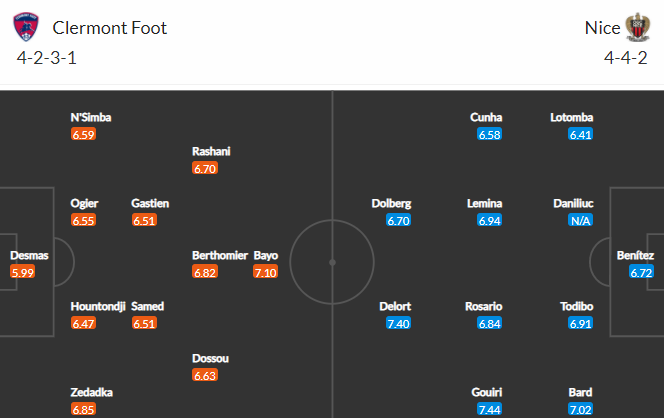The image size is (664, 418).
Task: Click Bayo's 7.10 rating badge
Action: click(x=266, y=272)
